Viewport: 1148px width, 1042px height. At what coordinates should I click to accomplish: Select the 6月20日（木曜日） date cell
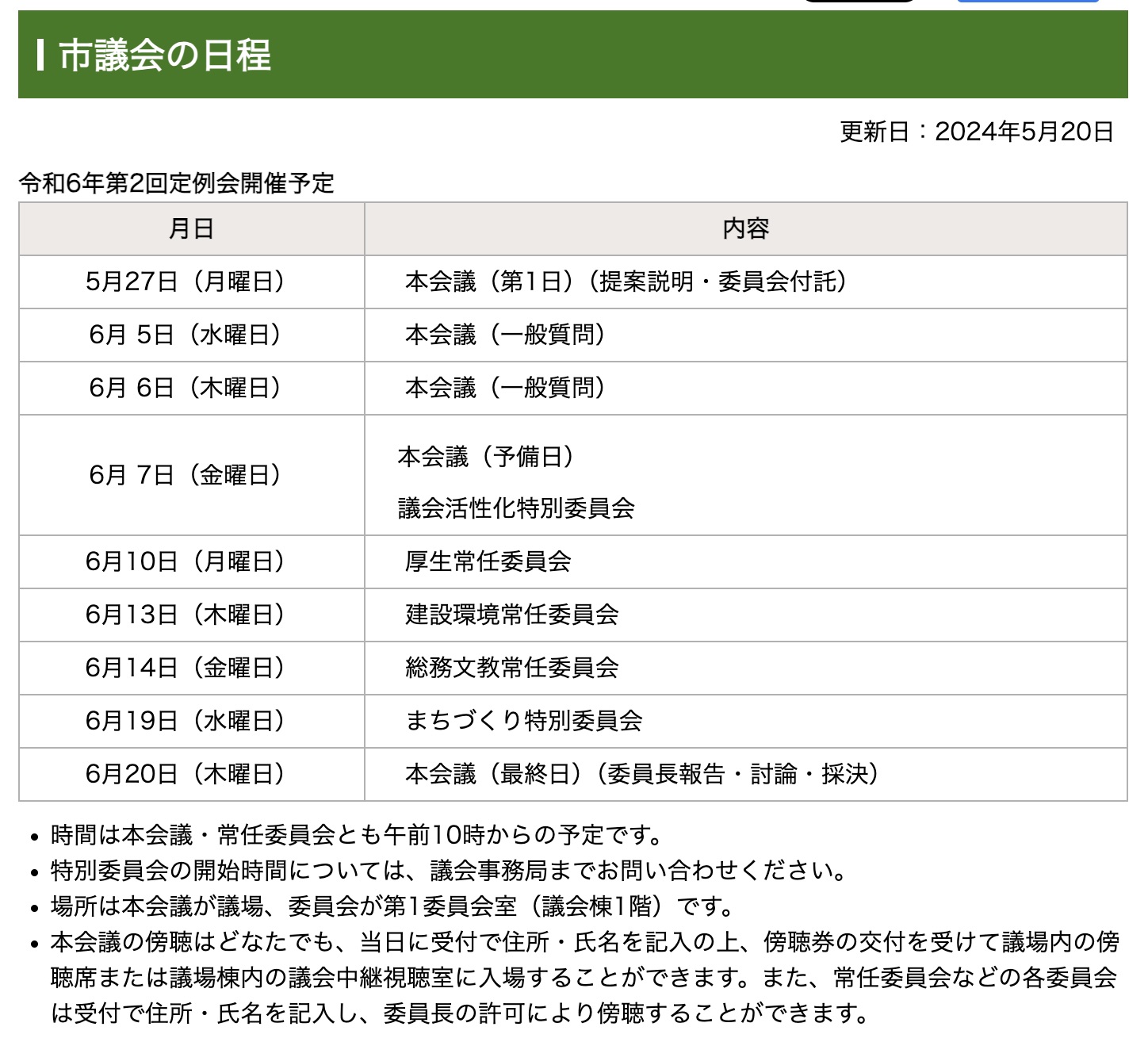[x=192, y=775]
